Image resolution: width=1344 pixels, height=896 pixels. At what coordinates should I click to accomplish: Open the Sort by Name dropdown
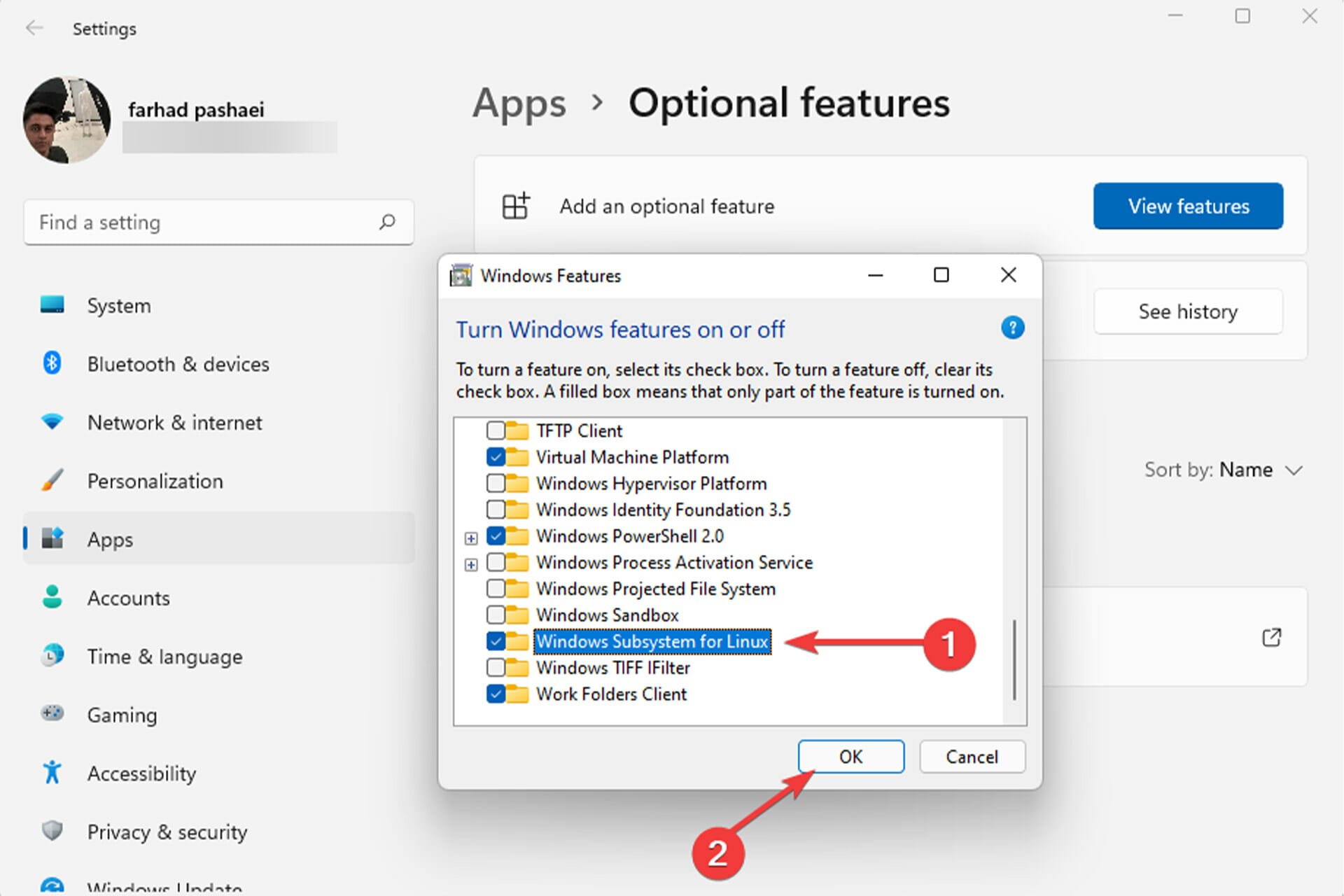pyautogui.click(x=1224, y=470)
